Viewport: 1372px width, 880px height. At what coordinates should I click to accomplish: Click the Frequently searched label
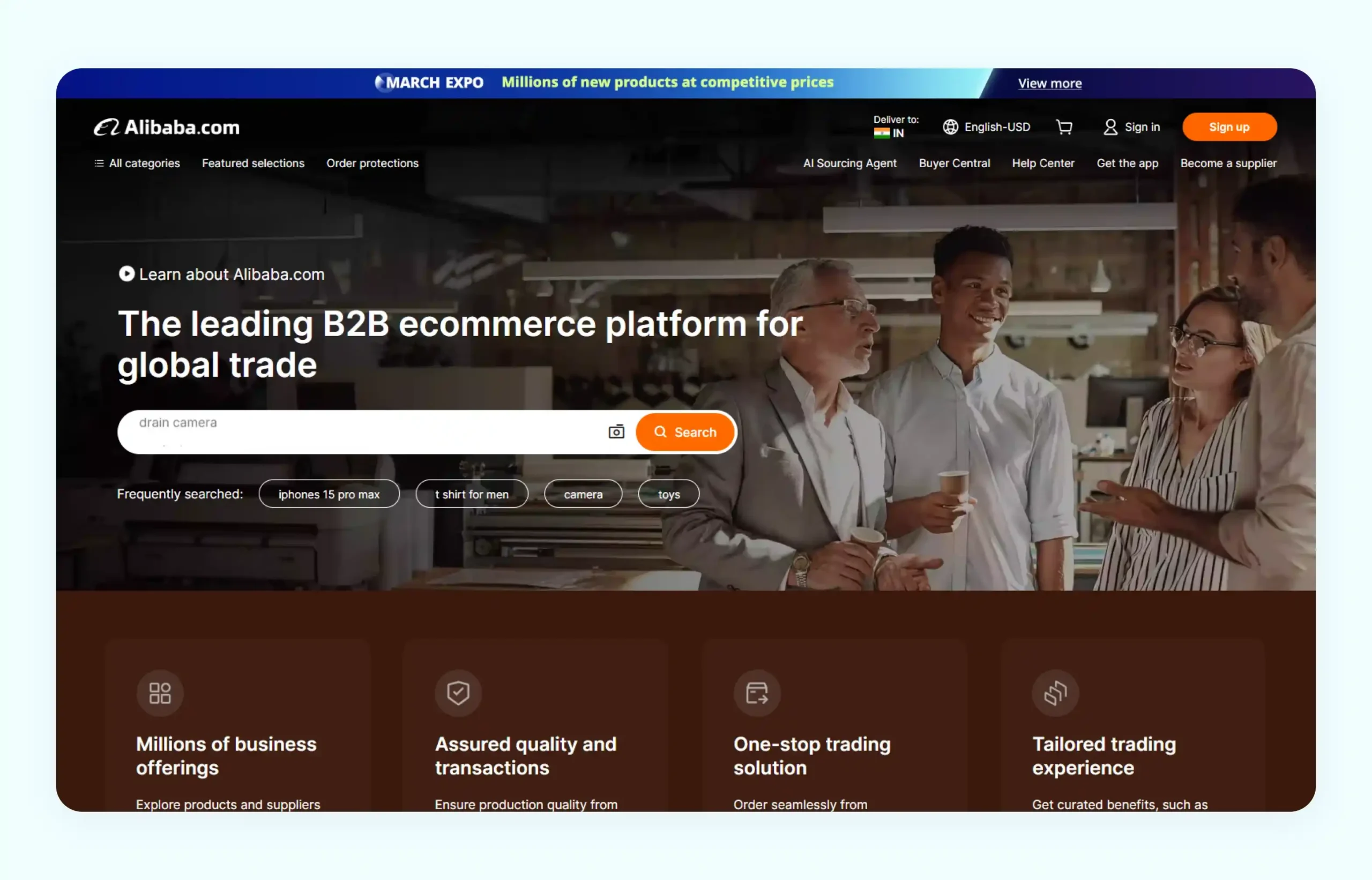[180, 494]
